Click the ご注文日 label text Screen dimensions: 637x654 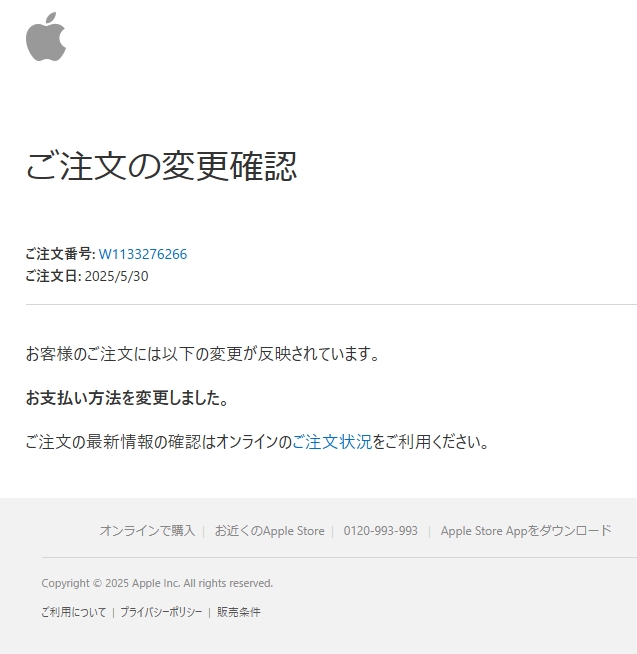(x=53, y=276)
